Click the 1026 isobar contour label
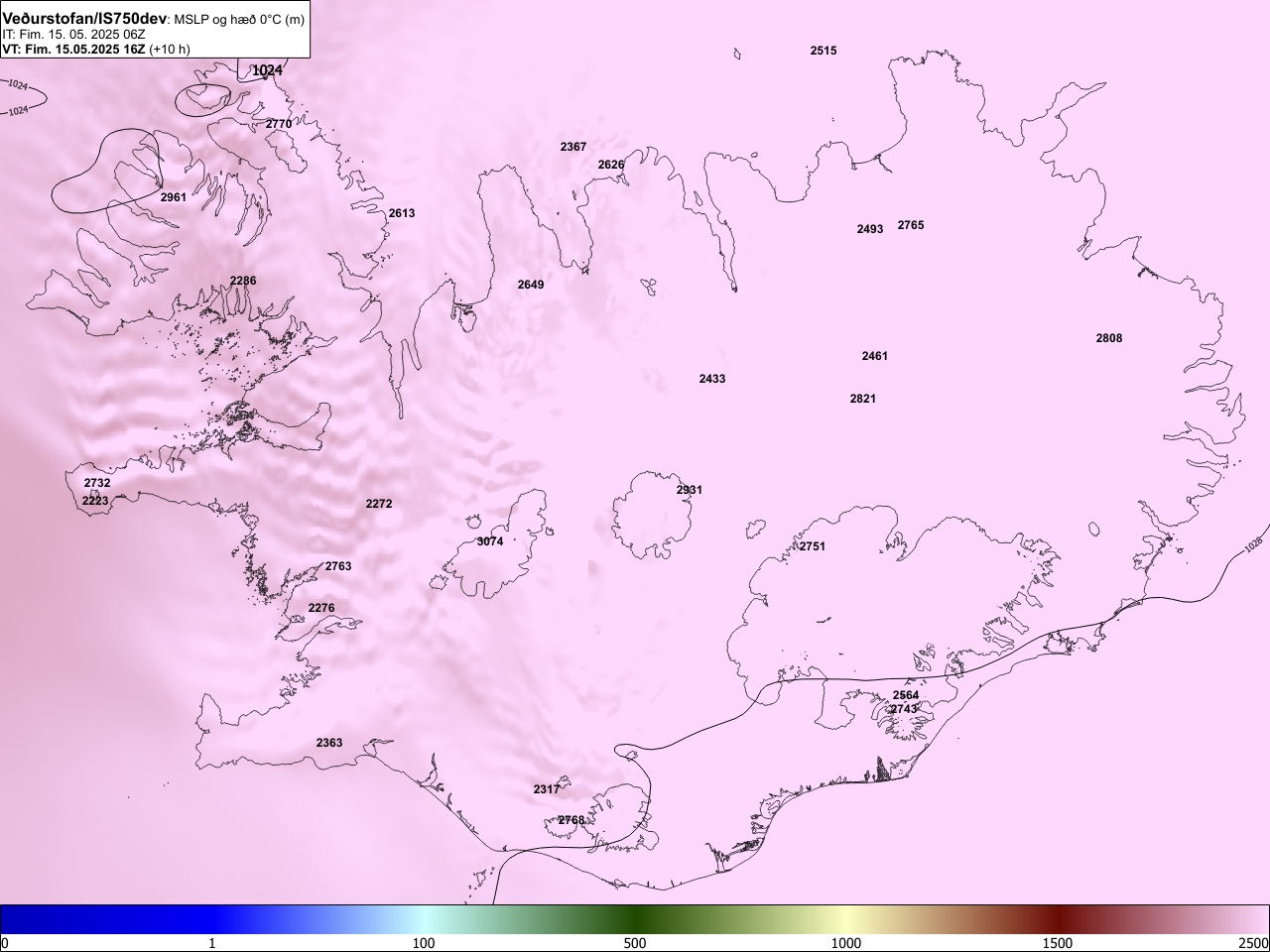This screenshot has width=1270, height=952. coord(1253,544)
